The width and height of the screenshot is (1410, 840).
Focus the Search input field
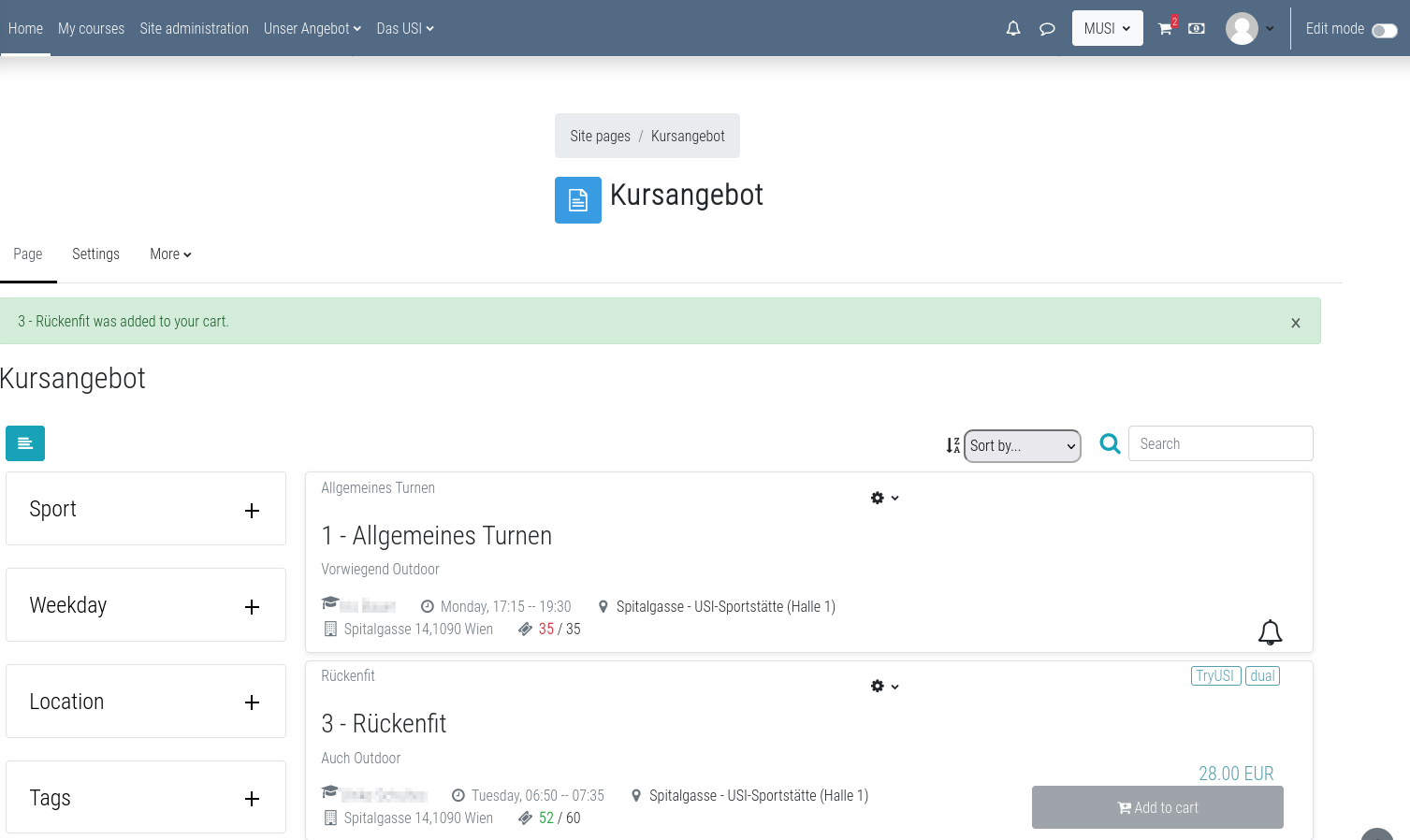1220,444
